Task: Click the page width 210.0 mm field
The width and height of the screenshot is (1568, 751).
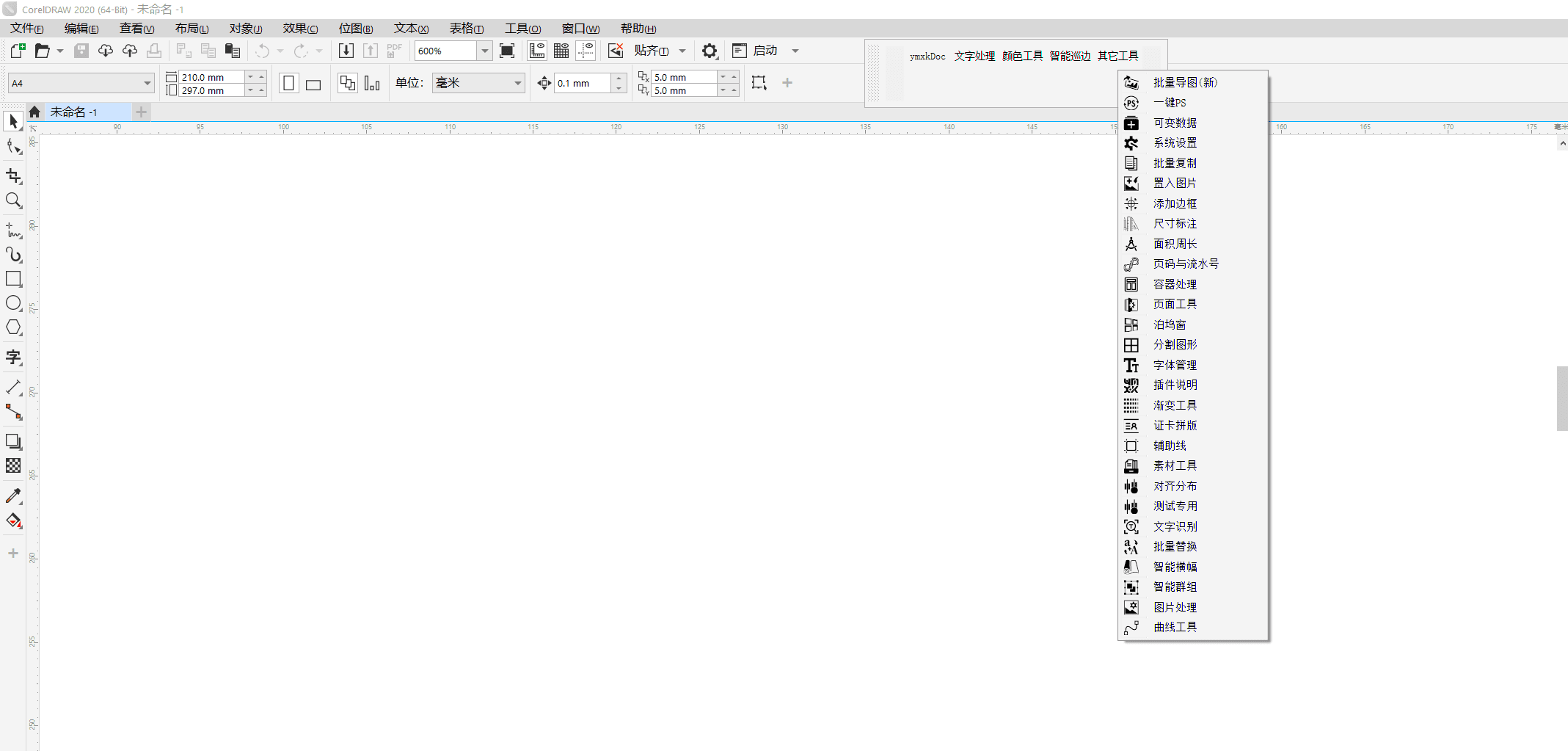Action: [211, 77]
